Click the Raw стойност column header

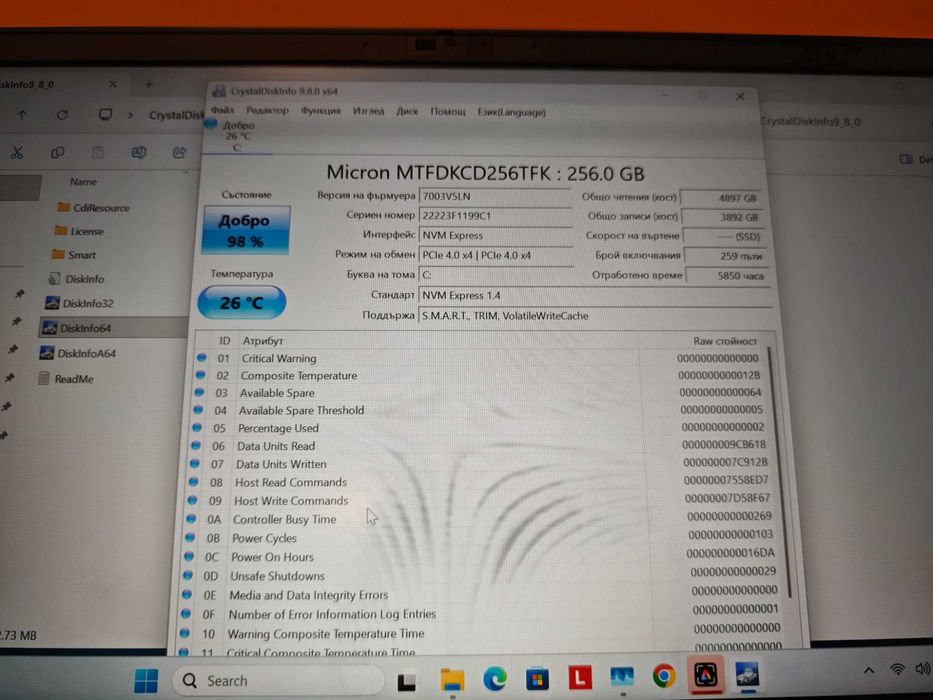(x=725, y=342)
